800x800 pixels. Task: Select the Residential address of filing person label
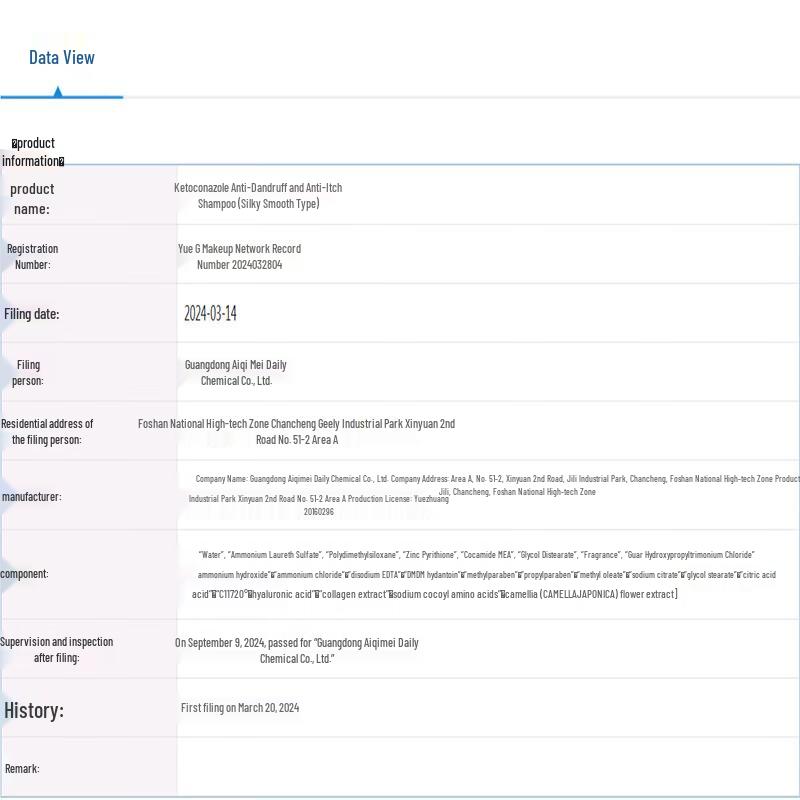[47, 432]
